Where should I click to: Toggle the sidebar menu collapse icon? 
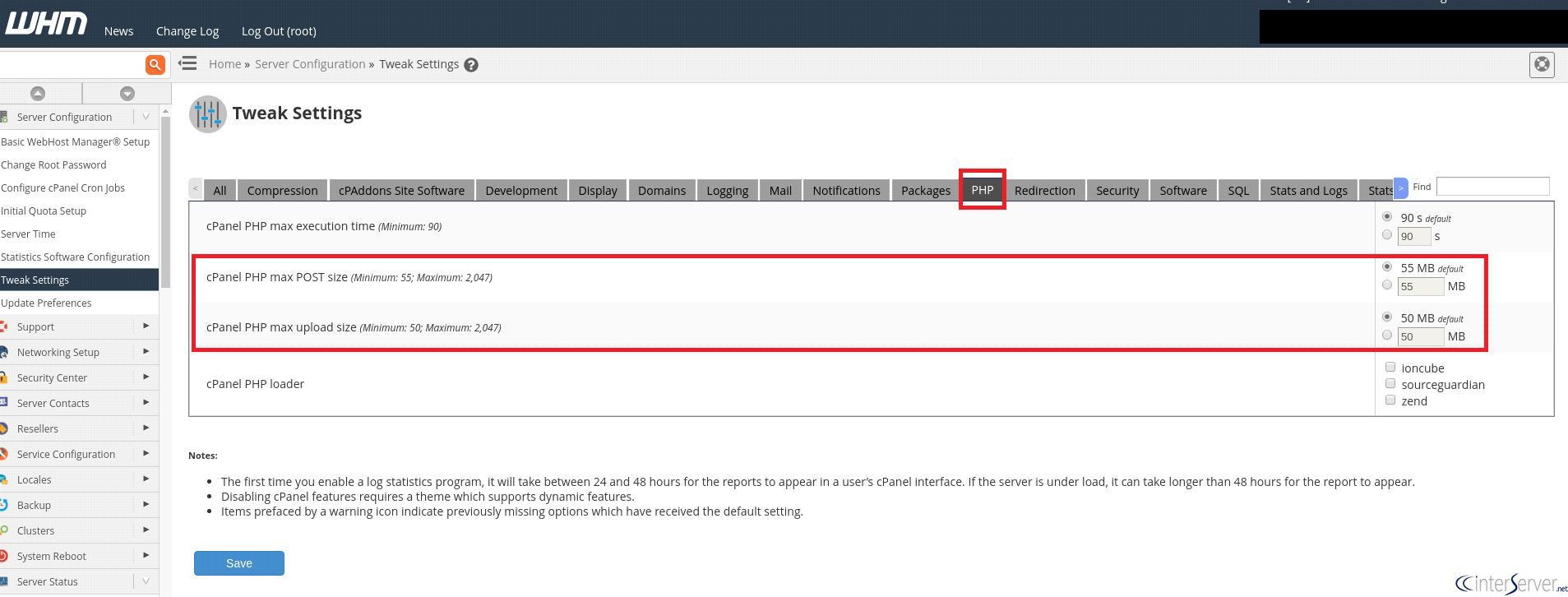187,63
